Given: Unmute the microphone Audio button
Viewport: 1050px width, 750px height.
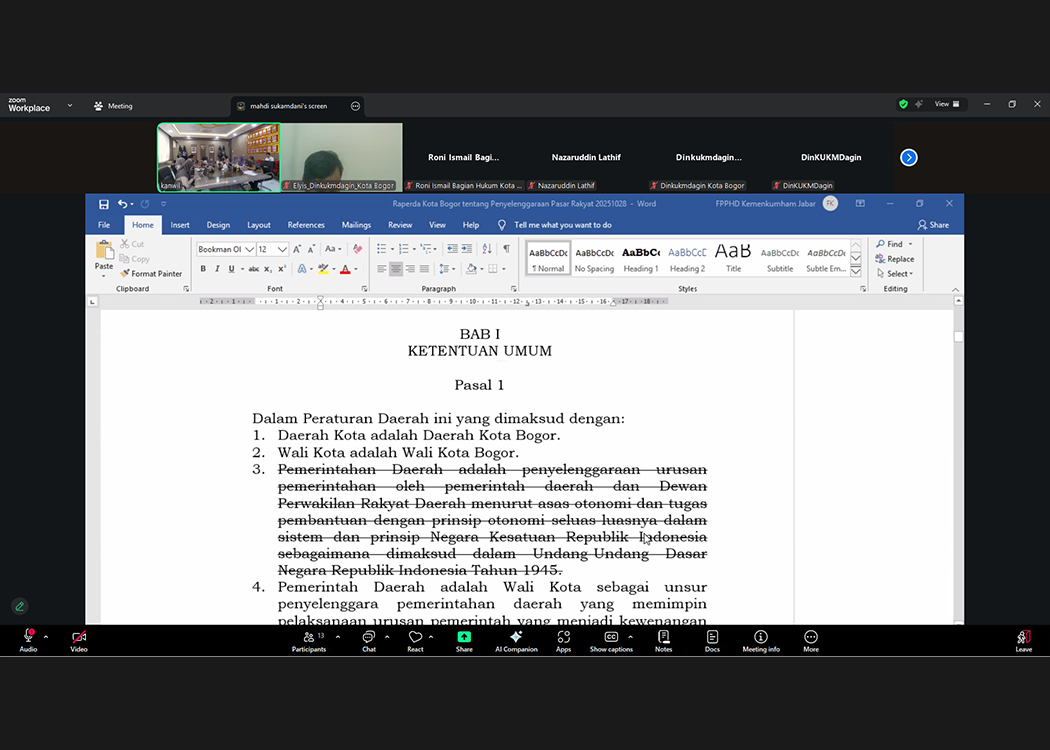Looking at the screenshot, I should coord(28,640).
